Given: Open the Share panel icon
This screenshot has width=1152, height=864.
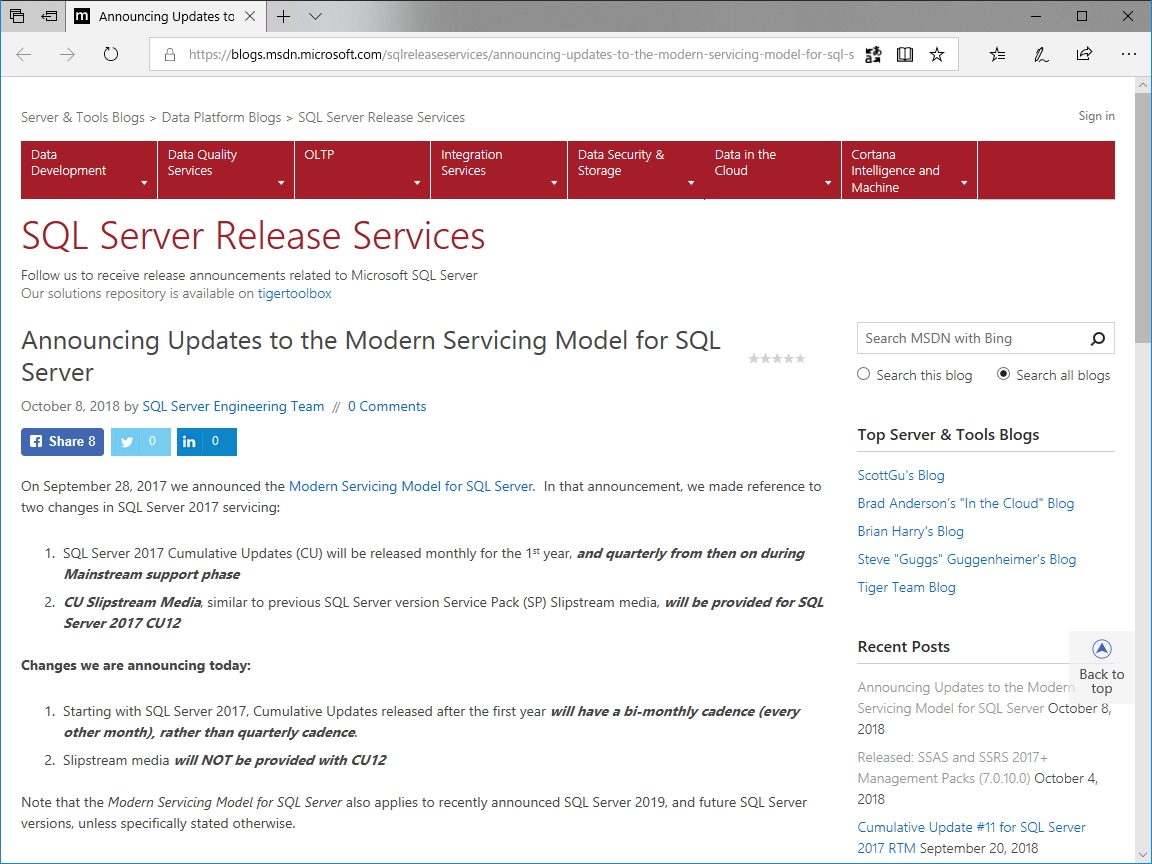Looking at the screenshot, I should pos(1084,54).
